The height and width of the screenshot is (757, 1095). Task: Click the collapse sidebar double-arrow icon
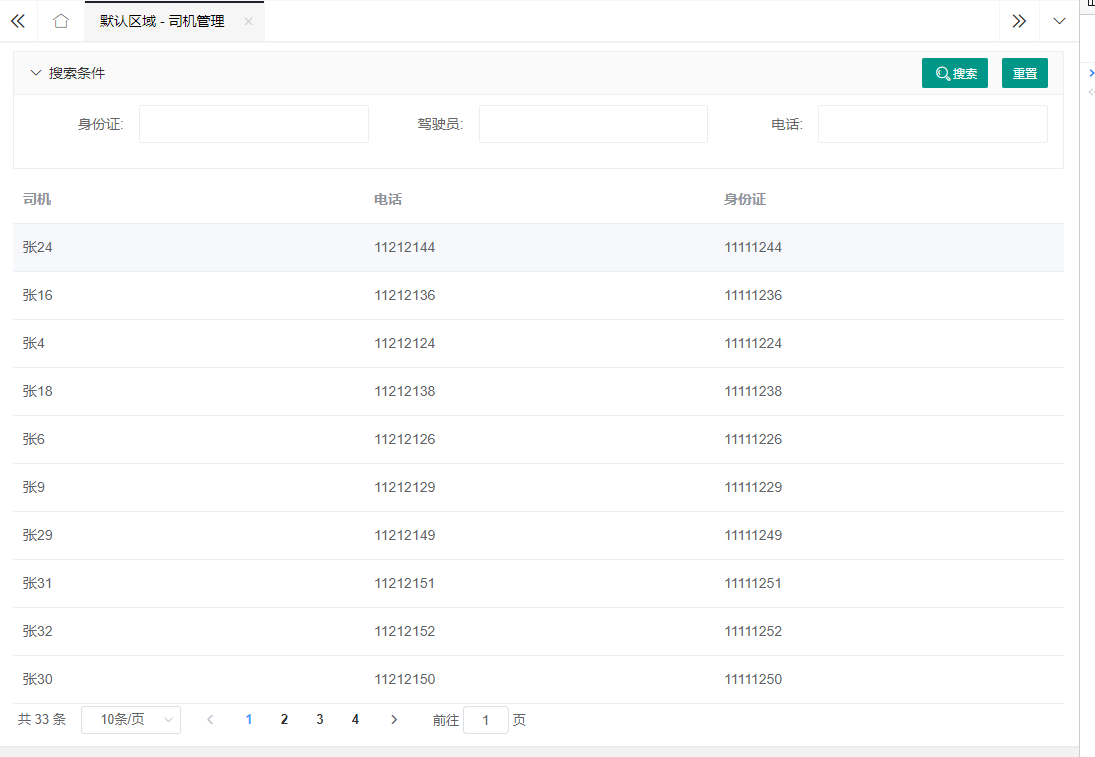[x=18, y=20]
